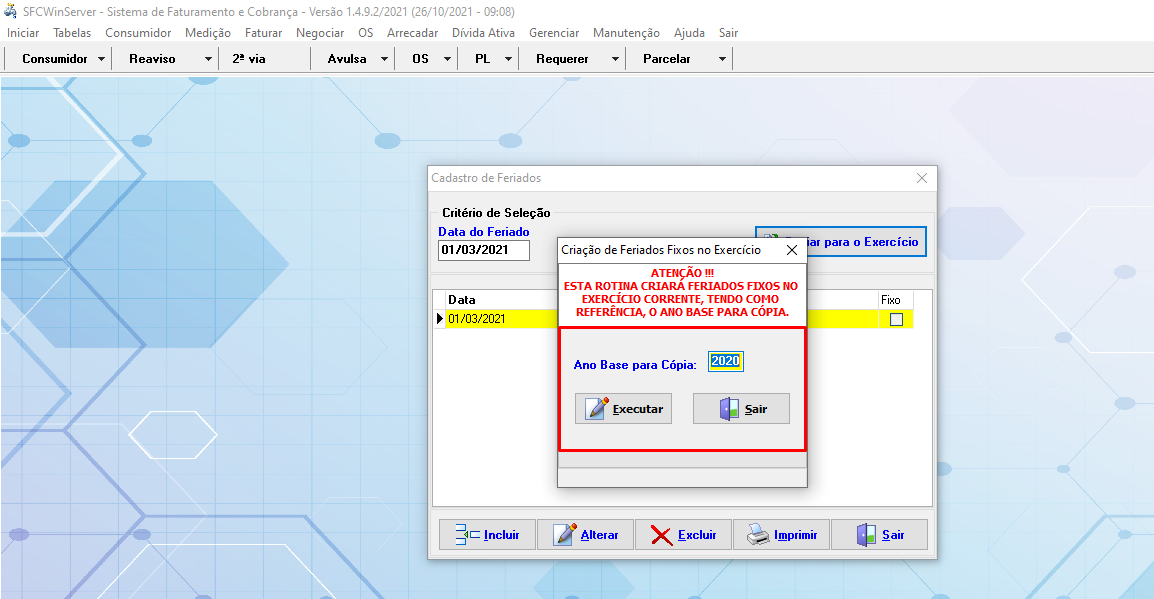Click the Incluir insert icon

(467, 535)
